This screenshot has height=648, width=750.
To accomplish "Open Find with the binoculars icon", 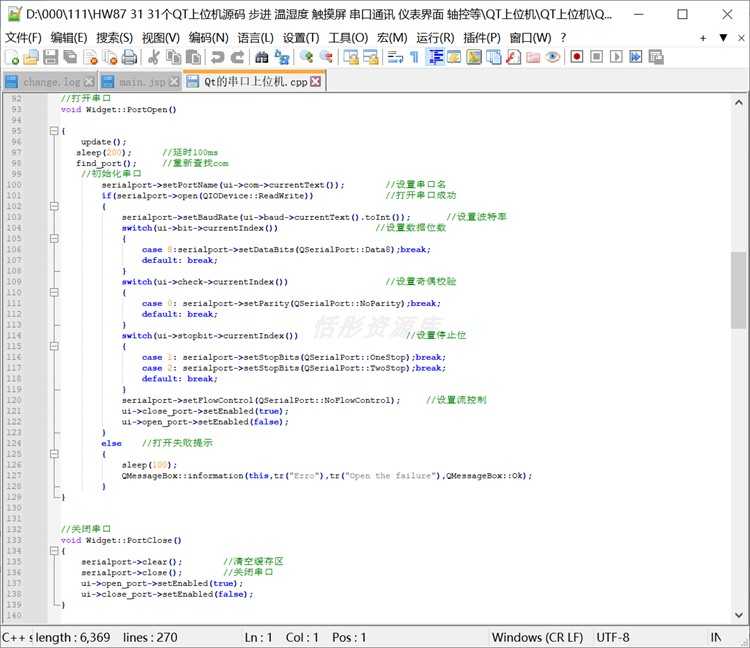I will click(262, 57).
